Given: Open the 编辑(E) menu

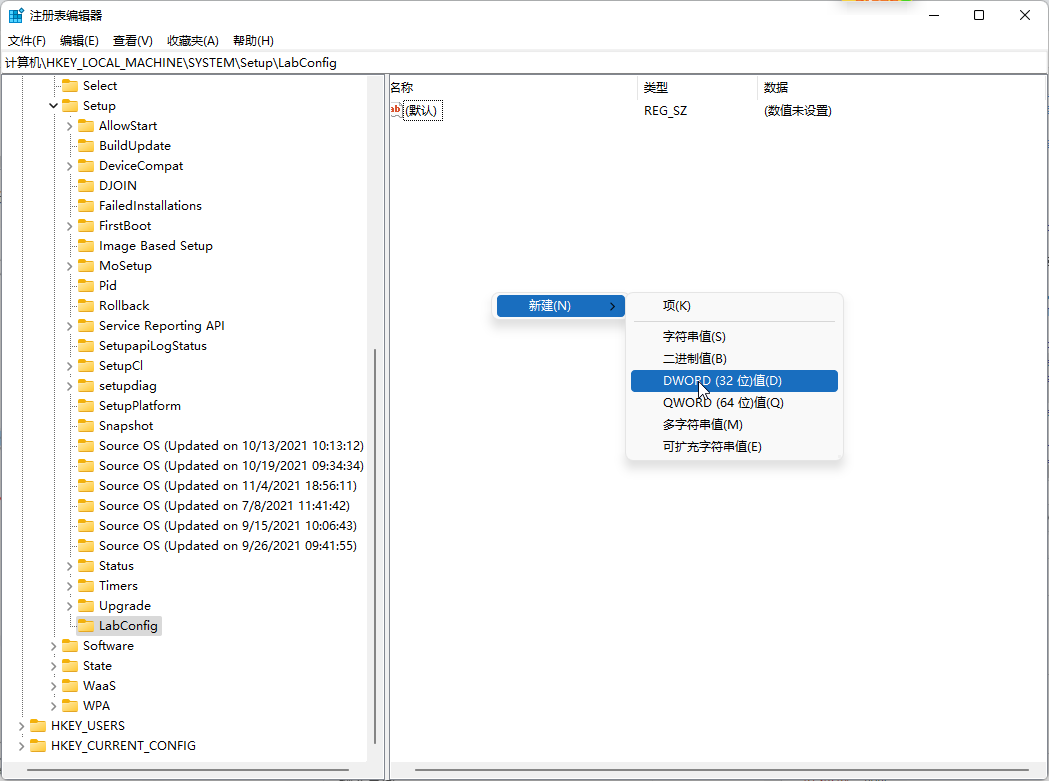Looking at the screenshot, I should point(79,41).
